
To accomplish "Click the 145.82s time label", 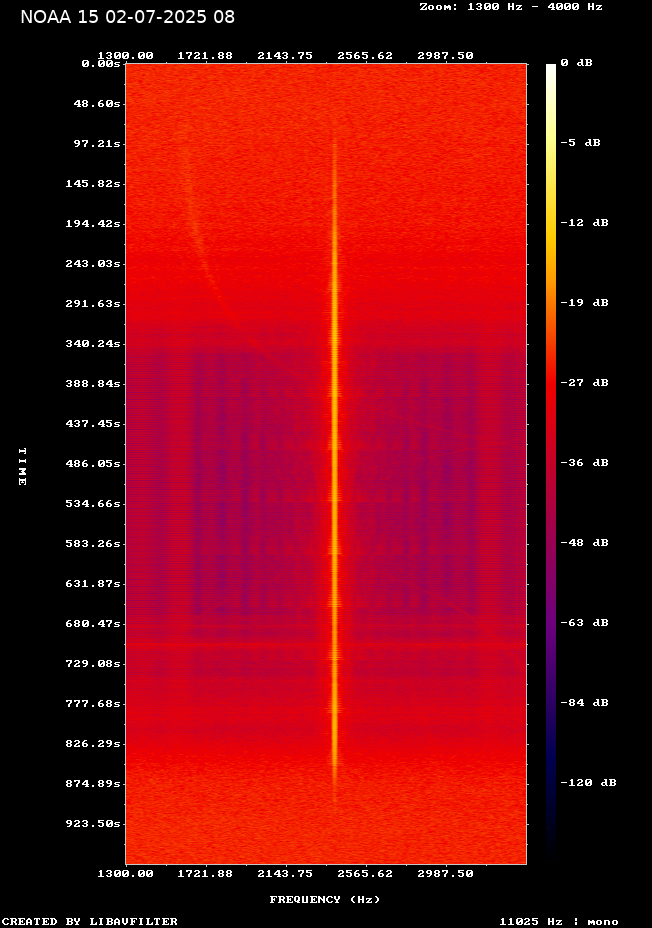I will (93, 183).
